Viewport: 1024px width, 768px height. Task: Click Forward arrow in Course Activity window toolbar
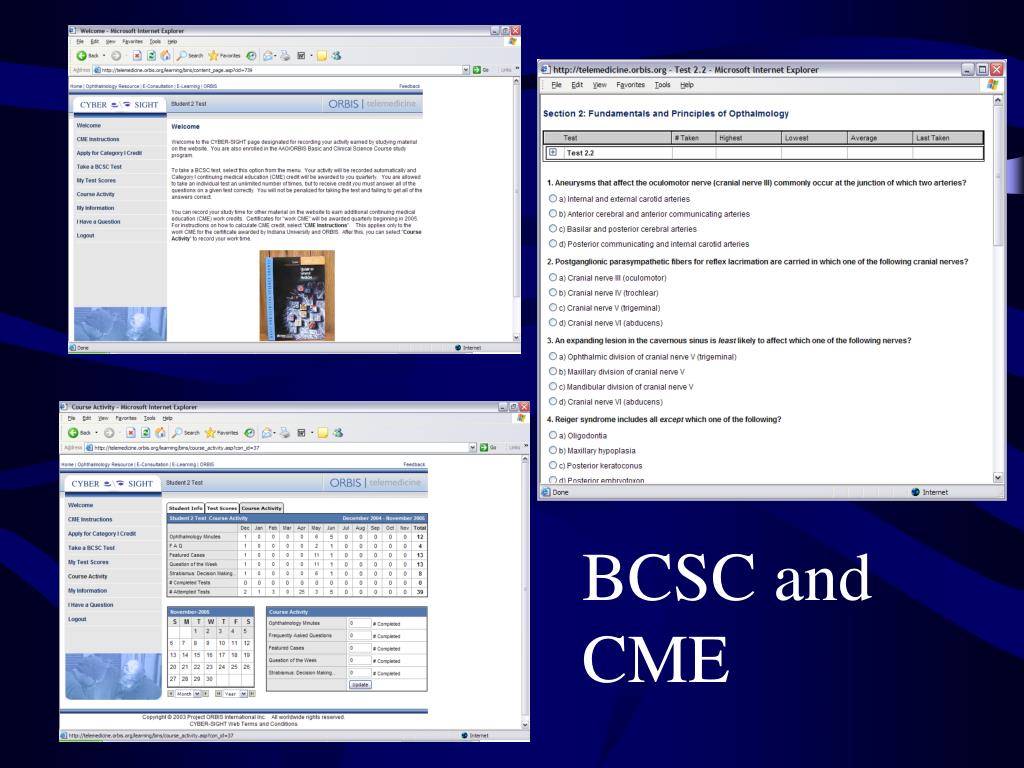109,433
